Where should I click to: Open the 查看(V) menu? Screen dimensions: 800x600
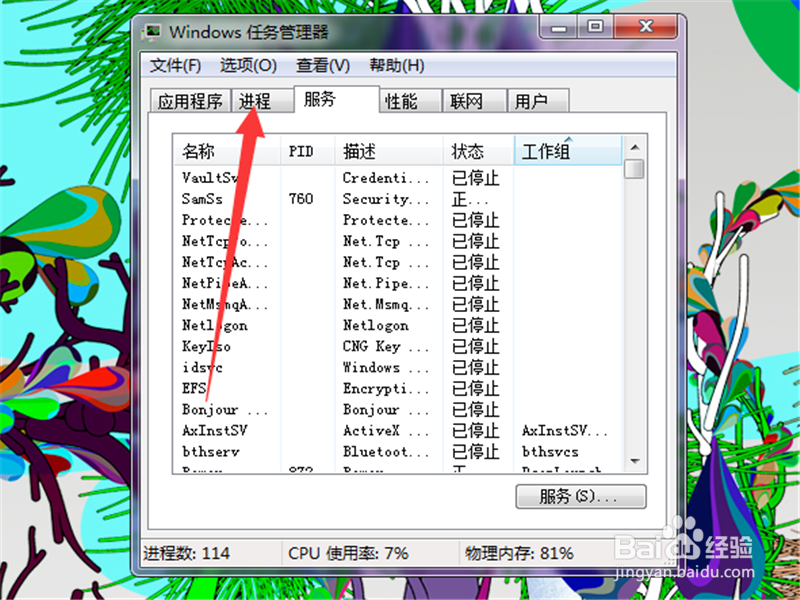[323, 65]
